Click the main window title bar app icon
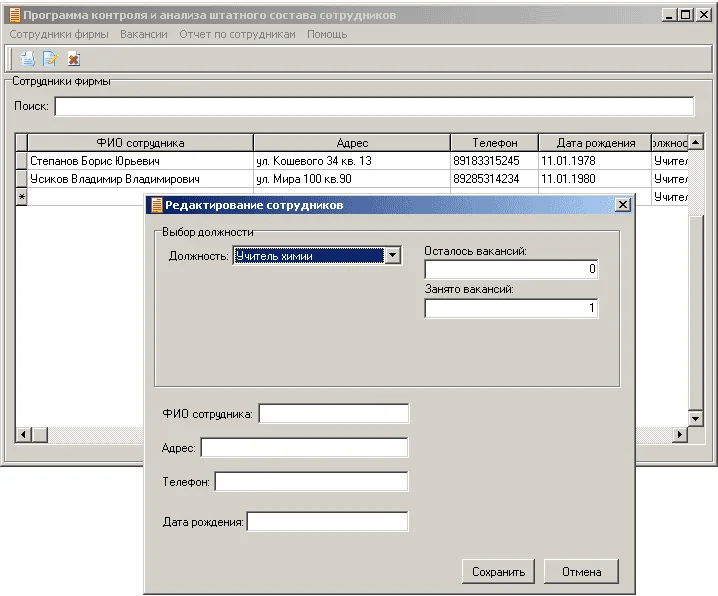This screenshot has height=596, width=718. point(13,16)
